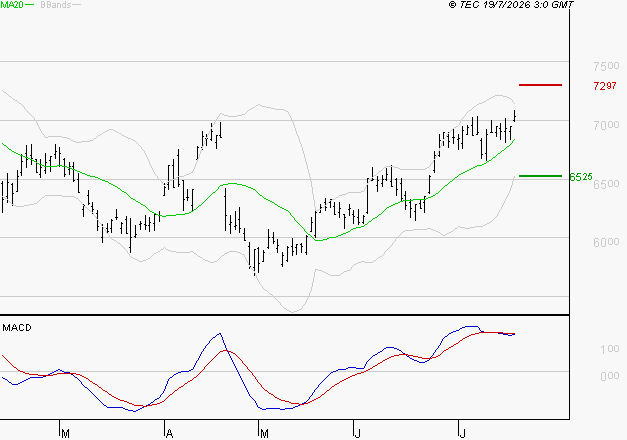Click the most recent price bar
The height and width of the screenshot is (440, 627).
point(515,116)
